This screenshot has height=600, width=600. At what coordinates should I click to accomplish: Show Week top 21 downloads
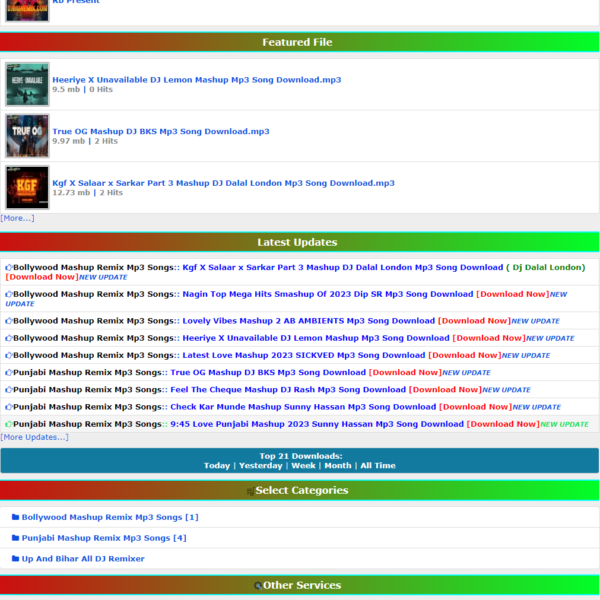303,466
